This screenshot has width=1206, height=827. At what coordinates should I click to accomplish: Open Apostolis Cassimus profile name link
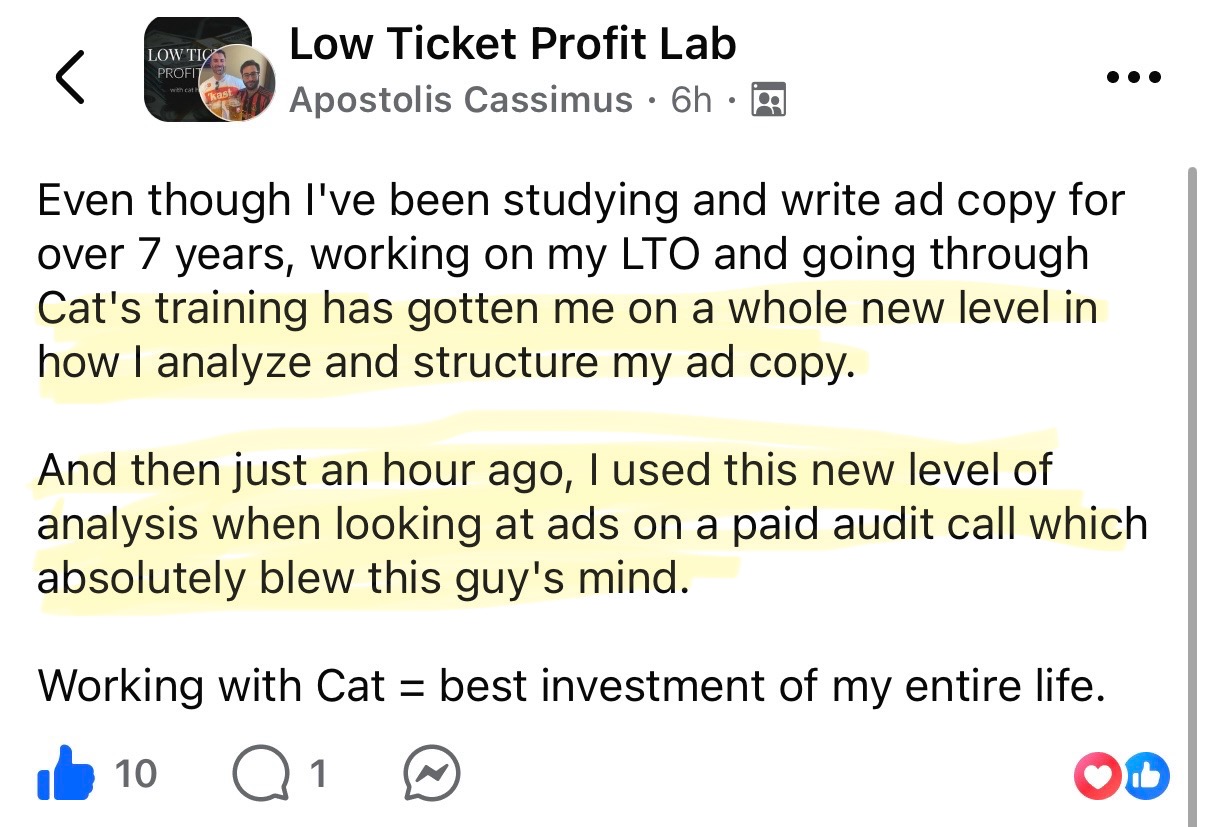pos(461,100)
